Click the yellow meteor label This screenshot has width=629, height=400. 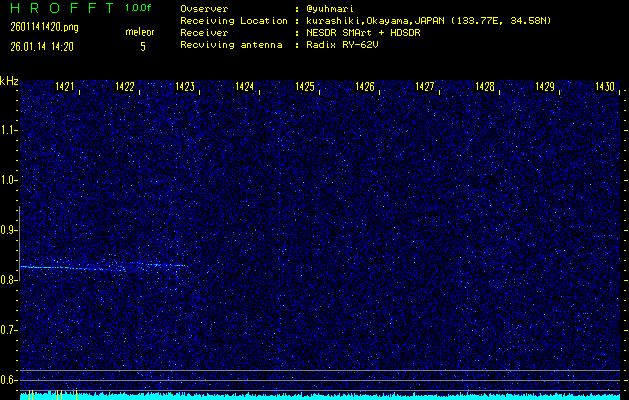pos(139,32)
